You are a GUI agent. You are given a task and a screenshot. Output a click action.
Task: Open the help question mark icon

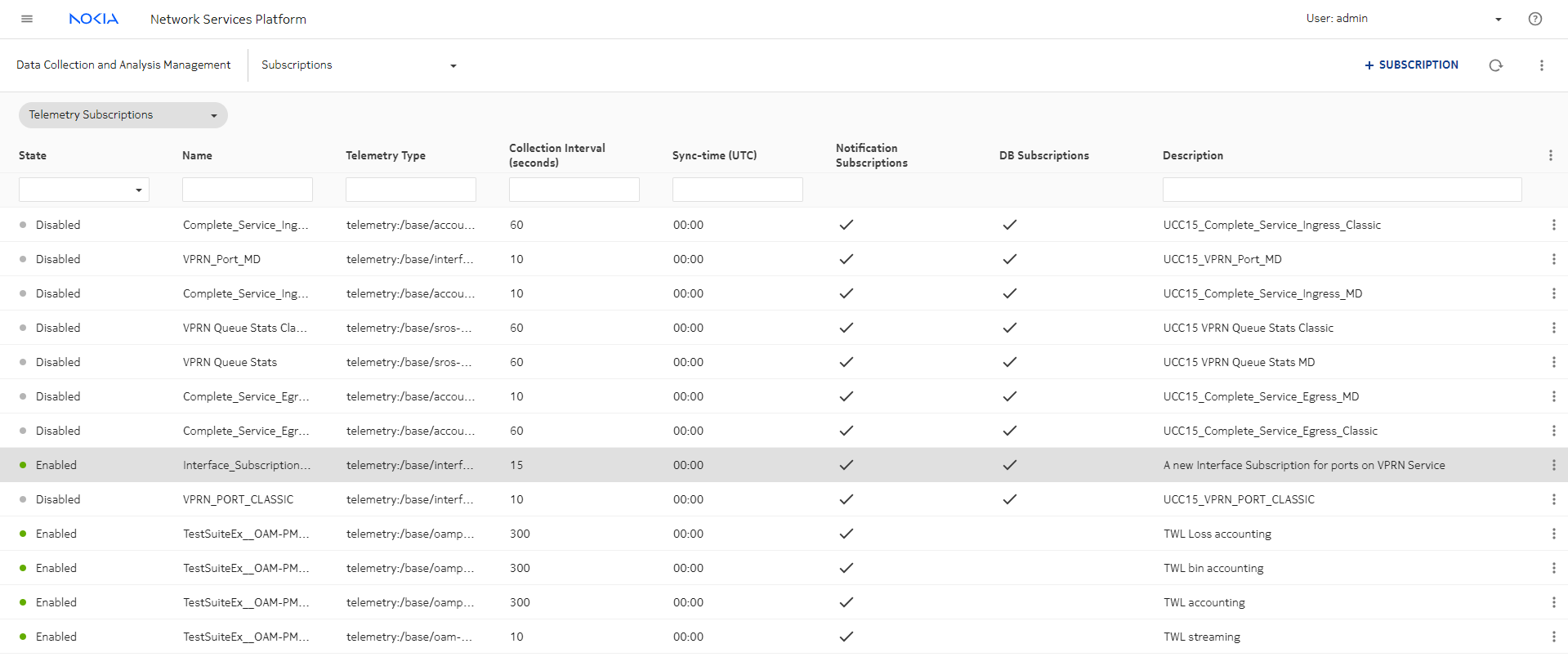tap(1534, 19)
